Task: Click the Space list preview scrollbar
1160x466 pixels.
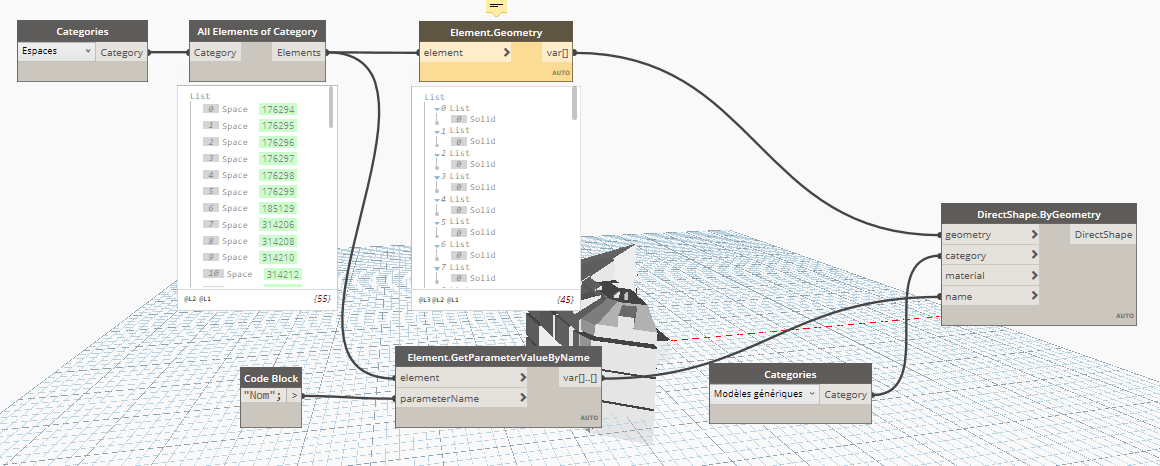Action: 331,107
